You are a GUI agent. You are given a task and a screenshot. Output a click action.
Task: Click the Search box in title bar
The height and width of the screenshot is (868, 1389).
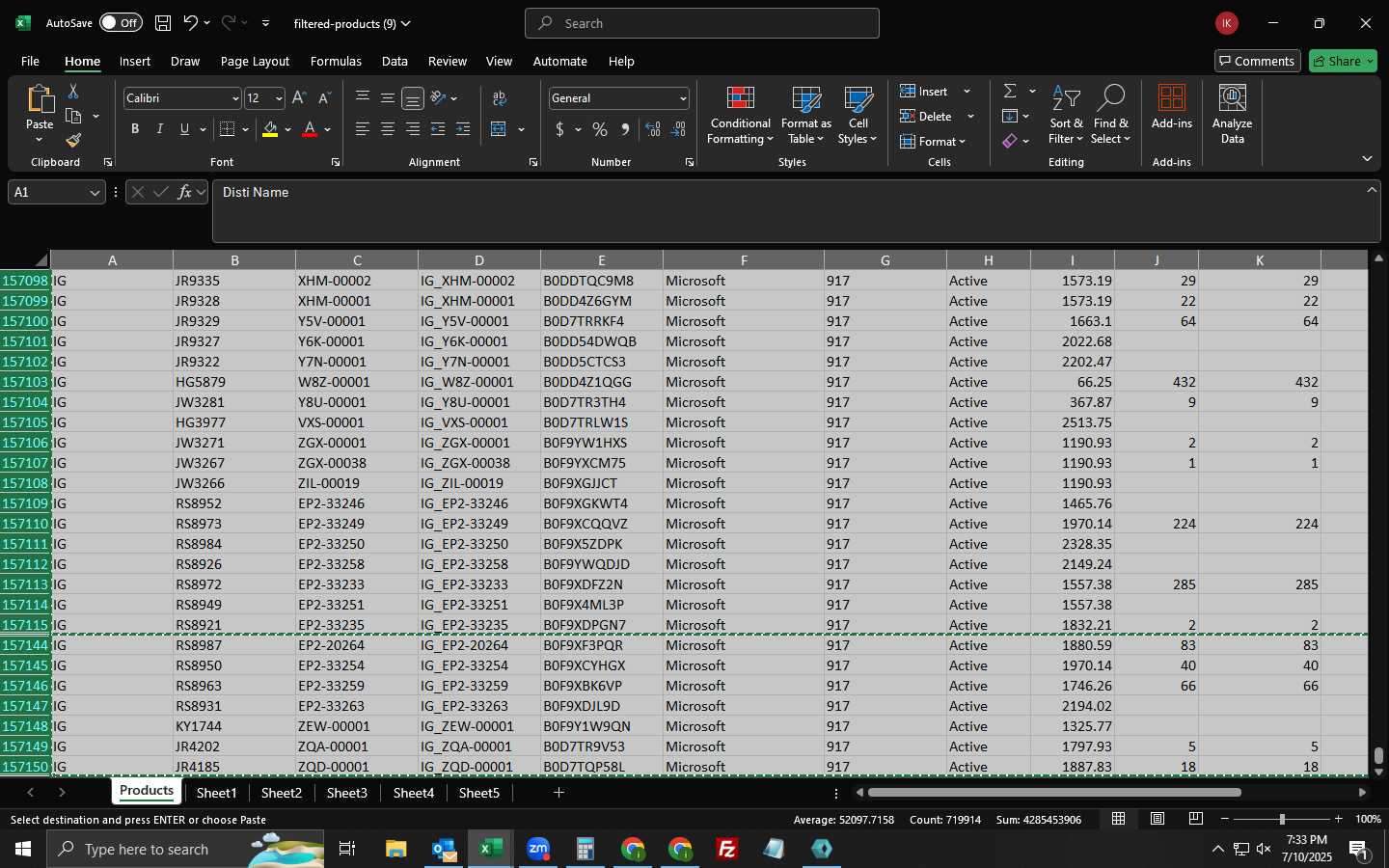[x=702, y=23]
